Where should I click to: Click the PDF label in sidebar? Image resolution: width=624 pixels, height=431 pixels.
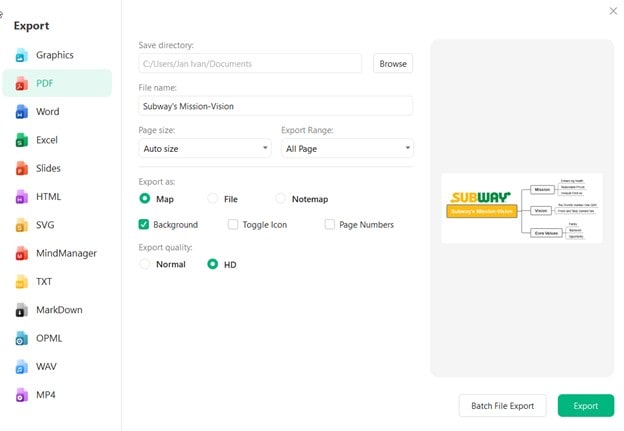45,84
